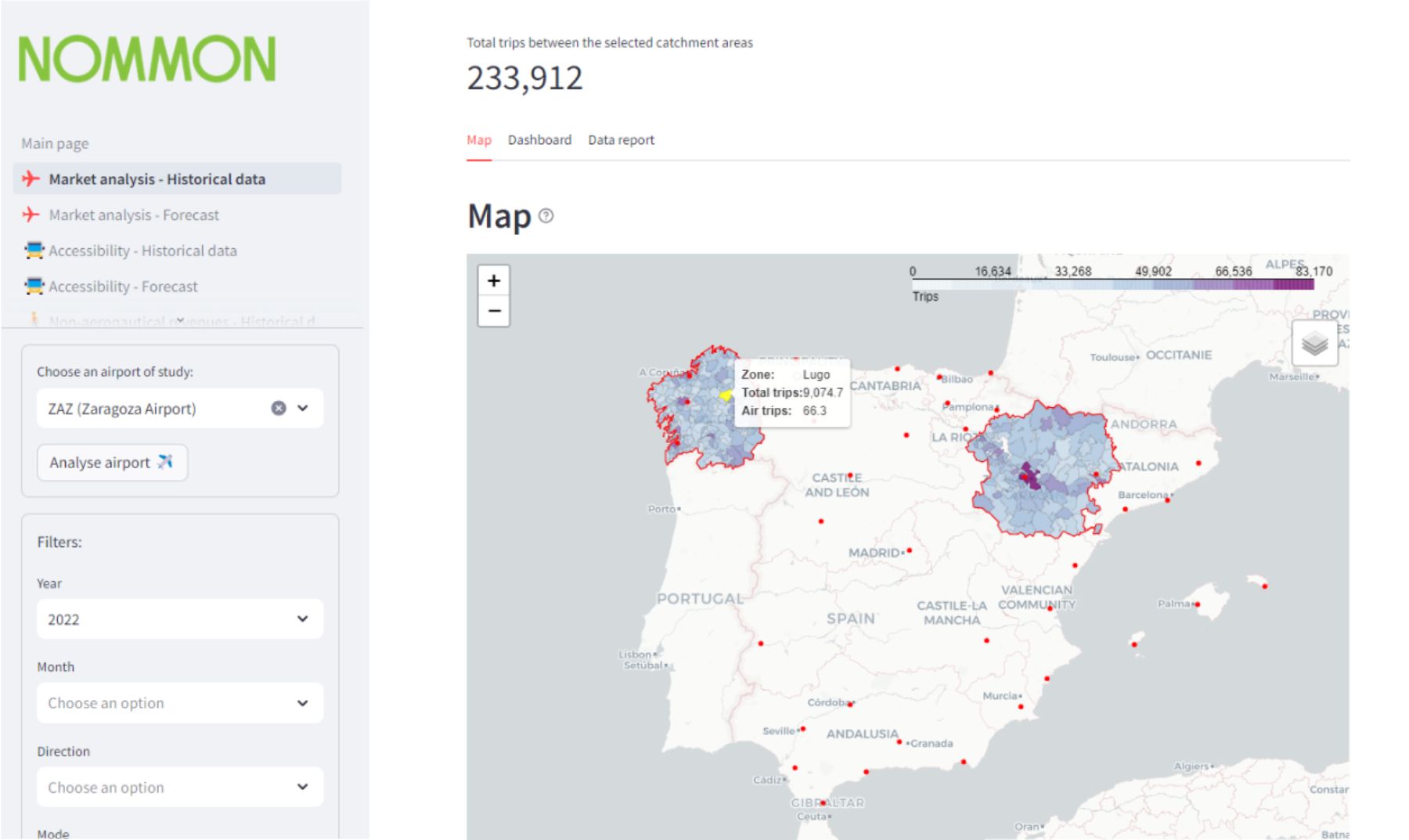The height and width of the screenshot is (840, 1409).
Task: Open the Month filter dropdown
Action: pos(179,703)
